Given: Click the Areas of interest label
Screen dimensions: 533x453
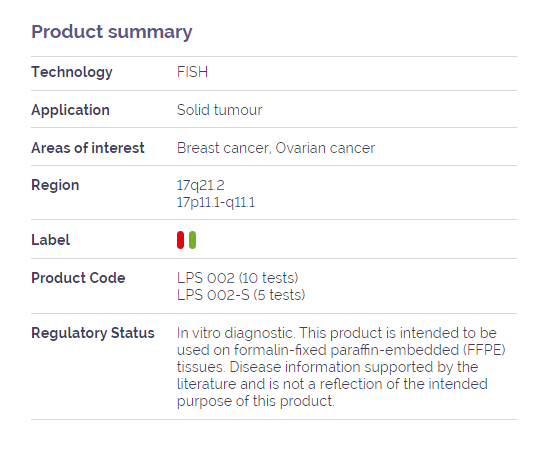Looking at the screenshot, I should (88, 148).
